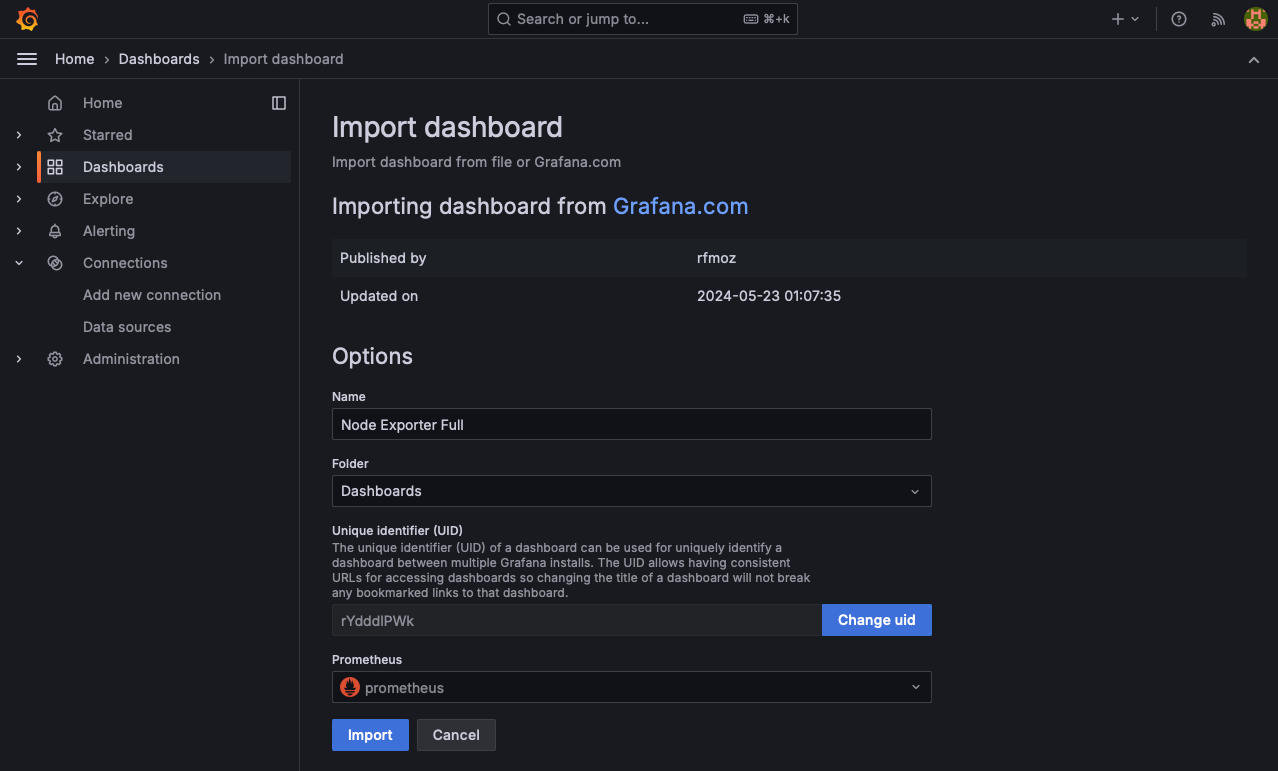Image resolution: width=1278 pixels, height=771 pixels.
Task: Click the Unique identifier (UID) label
Action: pyautogui.click(x=397, y=530)
